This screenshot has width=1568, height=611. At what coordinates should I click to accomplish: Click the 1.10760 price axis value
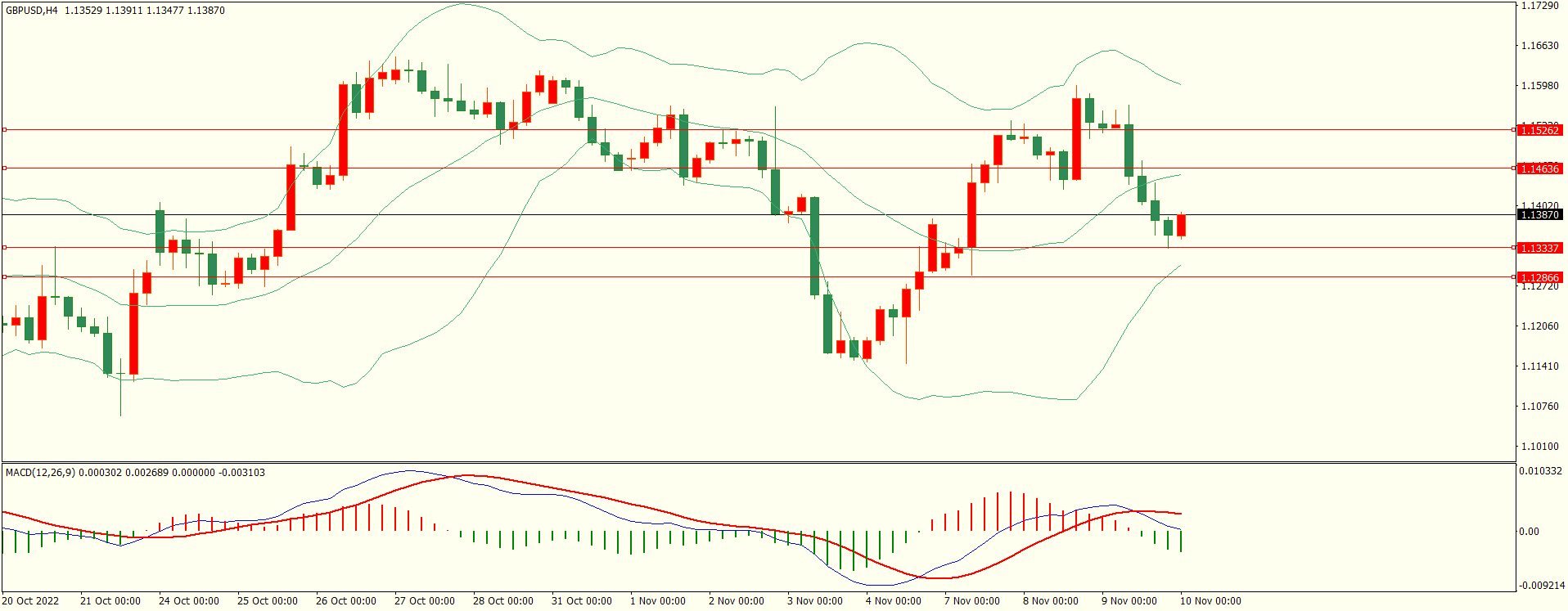1539,407
